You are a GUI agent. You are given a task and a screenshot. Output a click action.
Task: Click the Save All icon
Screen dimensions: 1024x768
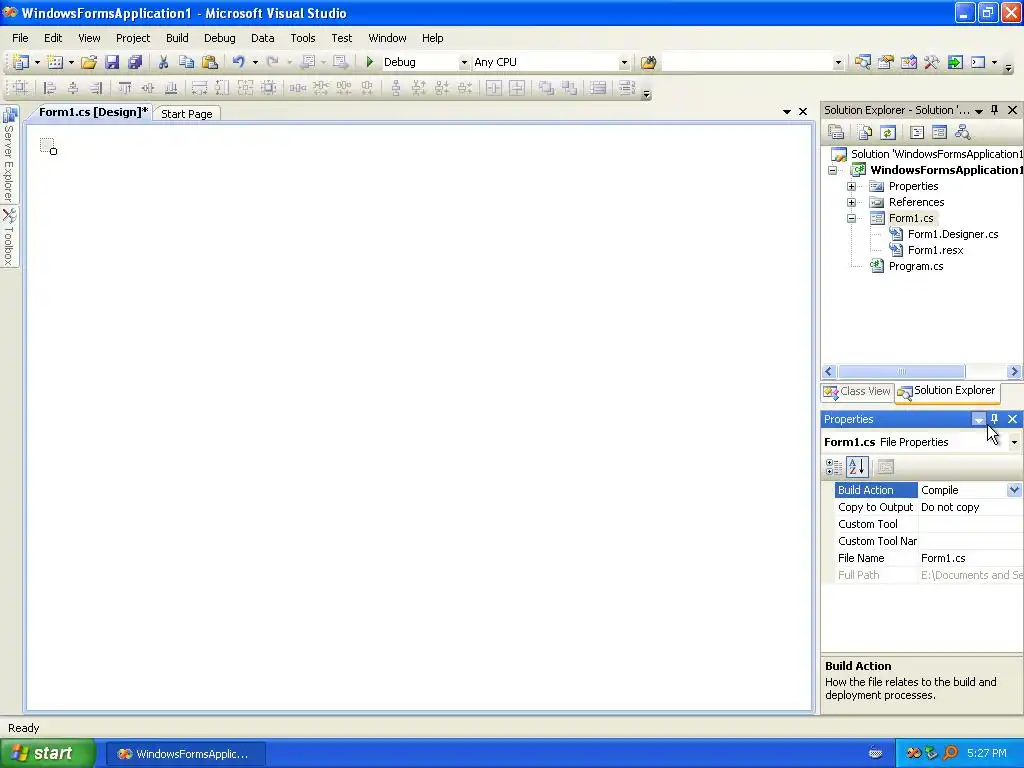click(135, 62)
